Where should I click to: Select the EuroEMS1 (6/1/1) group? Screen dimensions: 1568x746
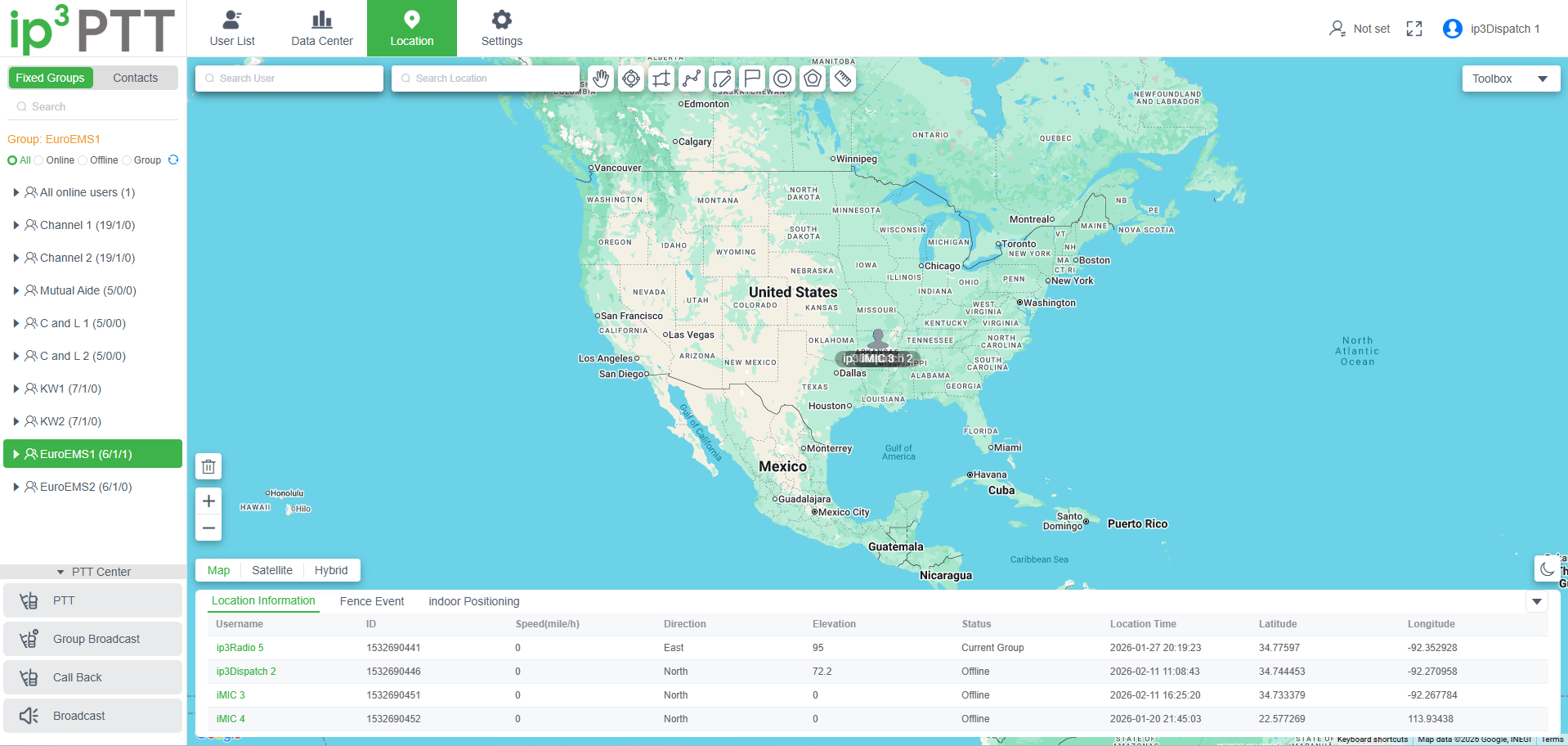tap(92, 454)
